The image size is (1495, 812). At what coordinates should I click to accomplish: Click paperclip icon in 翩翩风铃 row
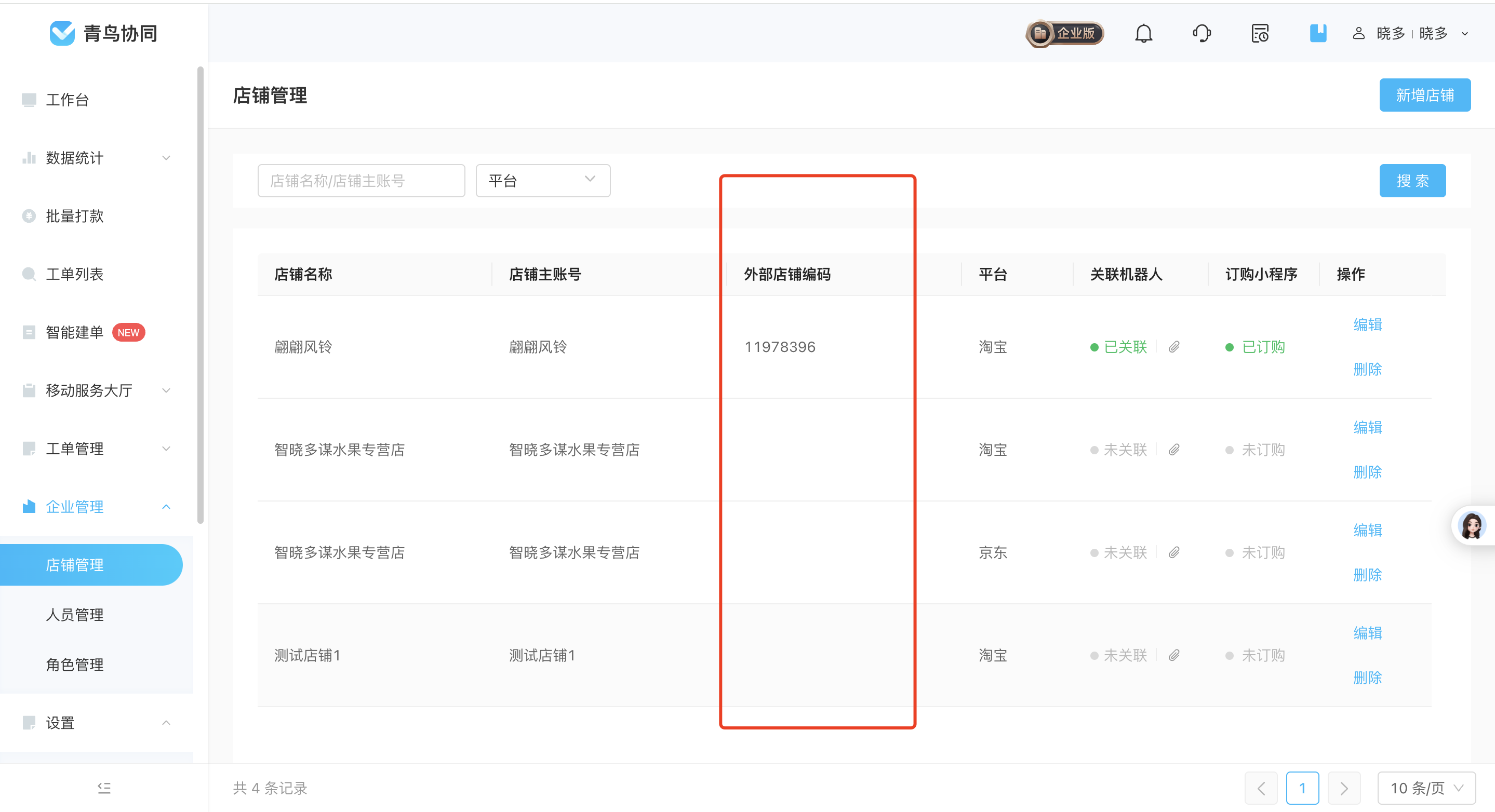pos(1174,347)
